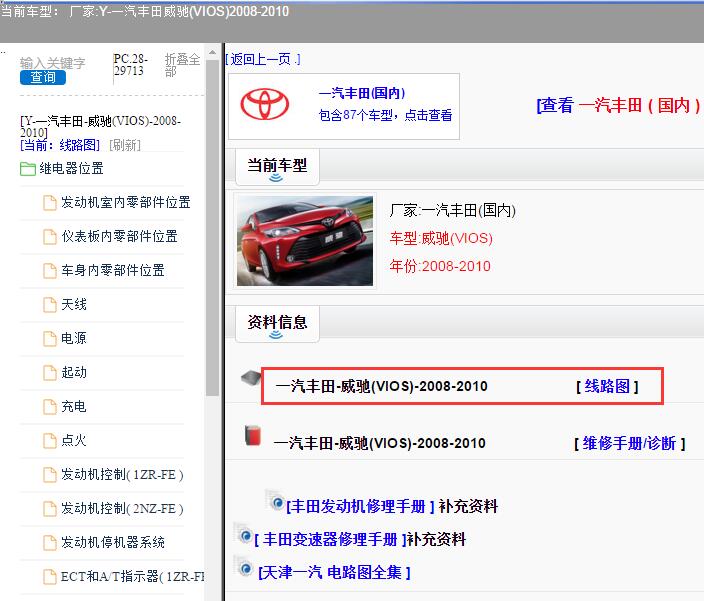Image resolution: width=704 pixels, height=601 pixels.
Task: Click 折叠全部 to collapse all
Action: pos(182,65)
